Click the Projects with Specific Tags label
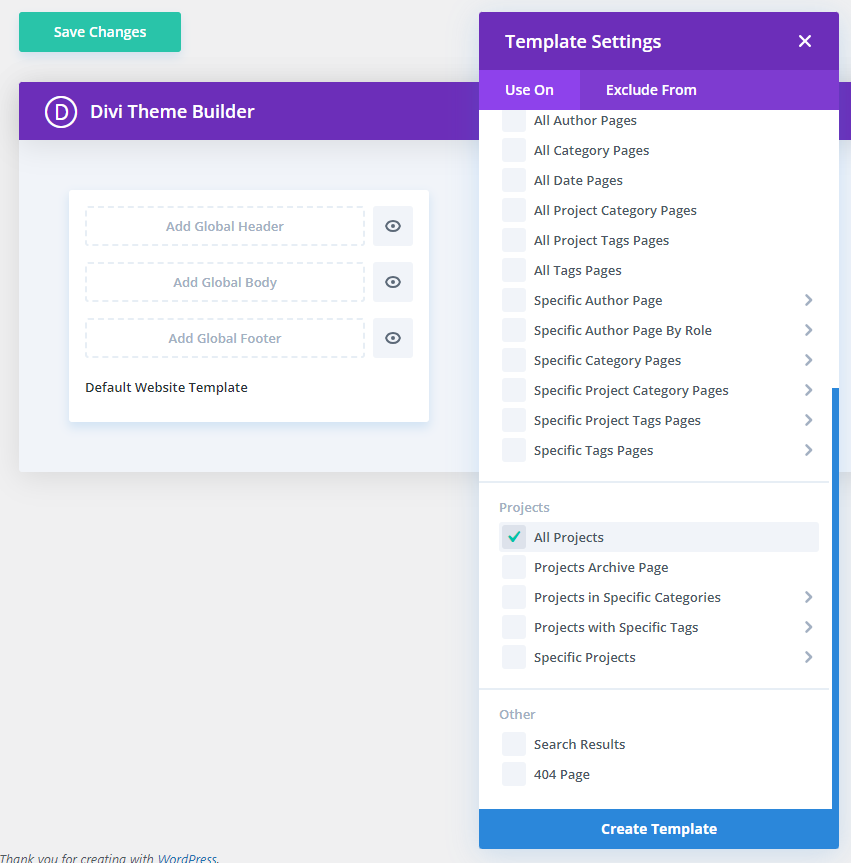 [616, 627]
